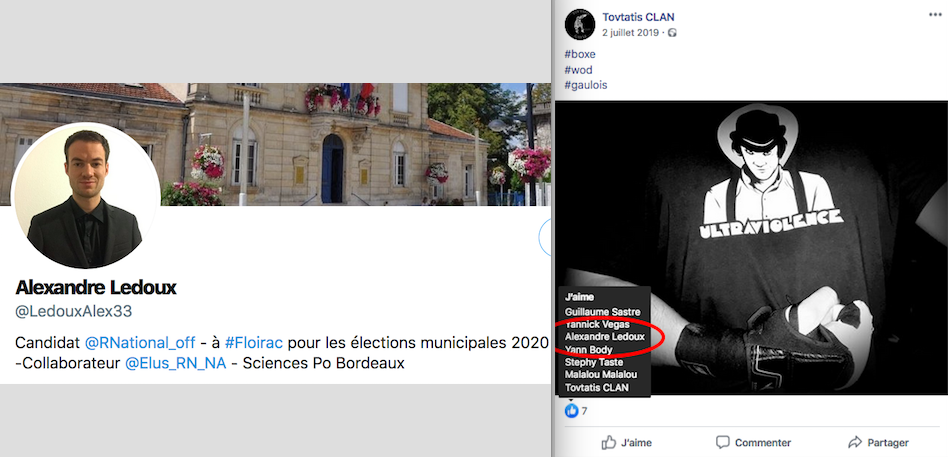Image resolution: width=948 pixels, height=457 pixels.
Task: Like the post with J'aime button
Action: pos(626,442)
